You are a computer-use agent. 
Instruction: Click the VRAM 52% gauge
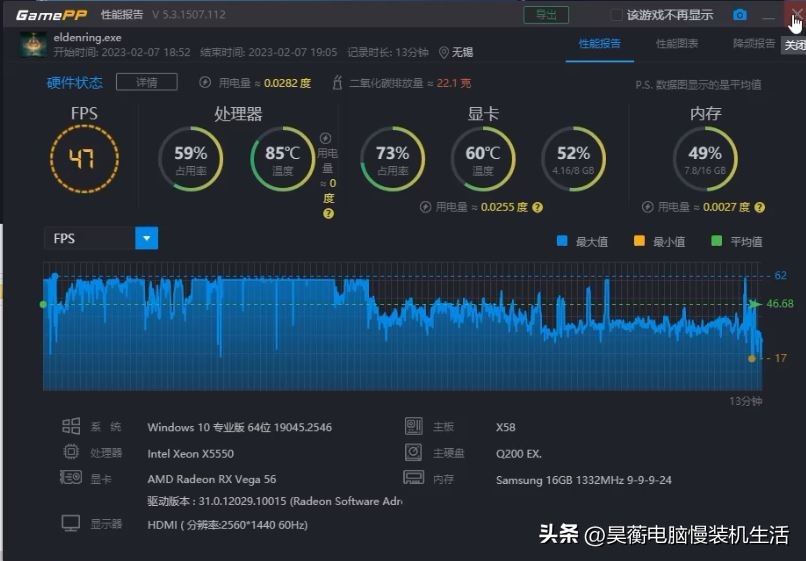[573, 159]
